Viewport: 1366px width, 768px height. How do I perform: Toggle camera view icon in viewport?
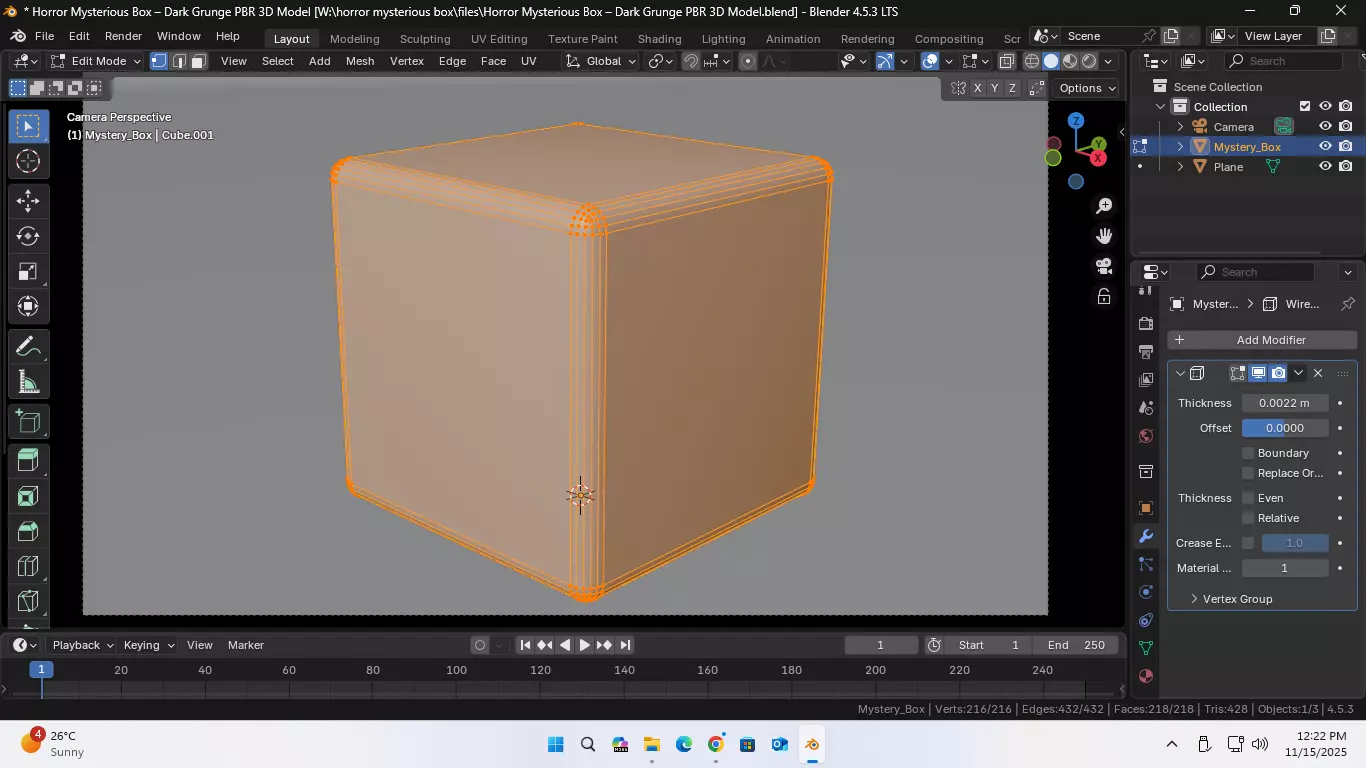pos(1104,266)
